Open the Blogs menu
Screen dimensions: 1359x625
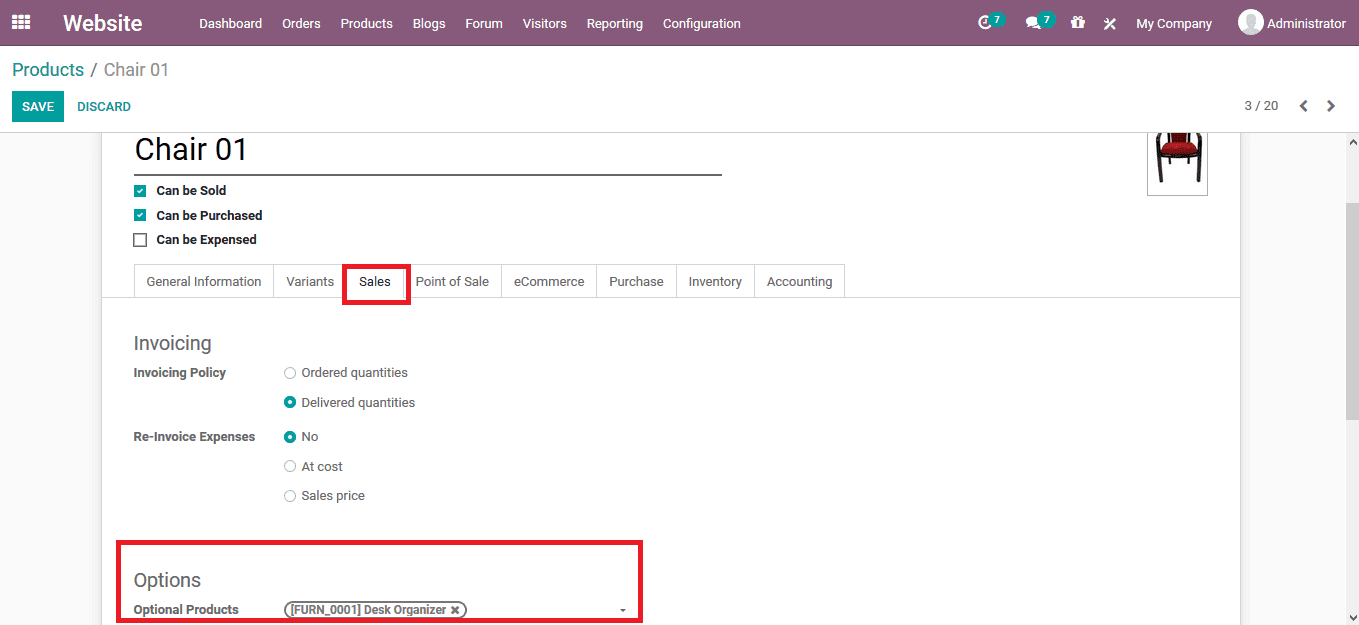pyautogui.click(x=429, y=23)
